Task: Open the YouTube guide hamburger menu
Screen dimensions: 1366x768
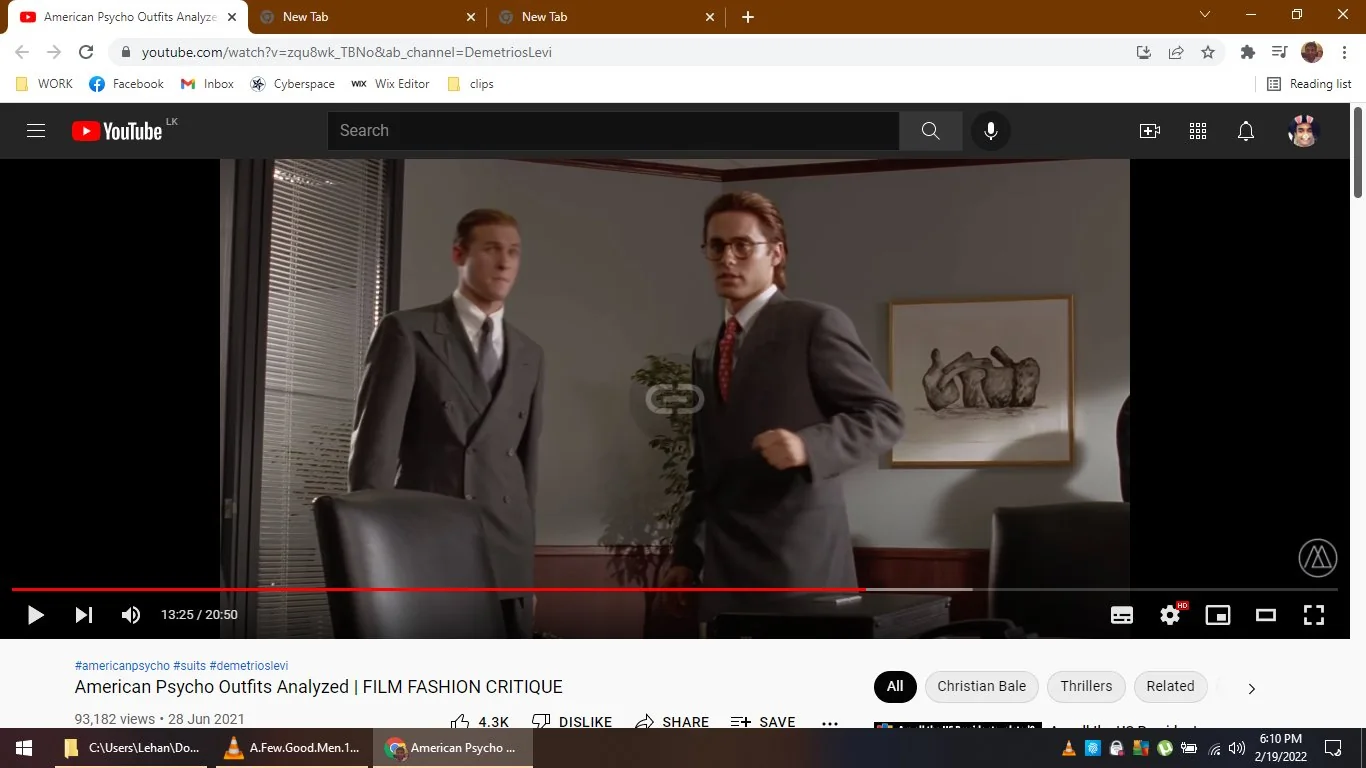Action: 36,131
